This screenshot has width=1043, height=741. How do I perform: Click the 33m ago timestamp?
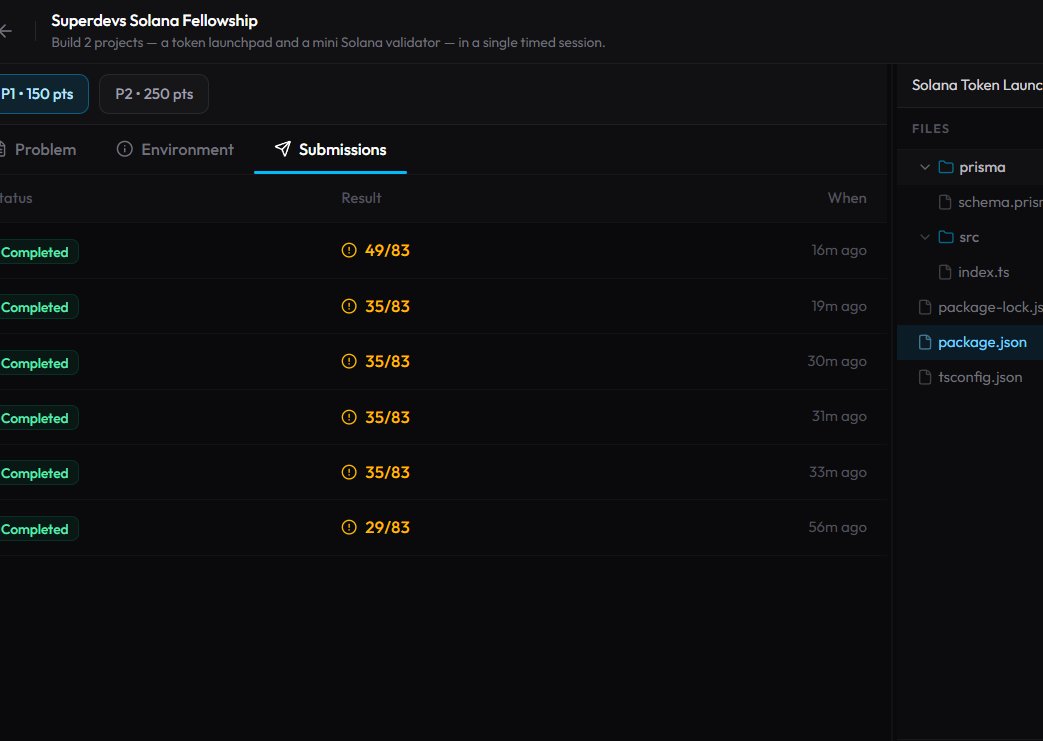(x=837, y=472)
